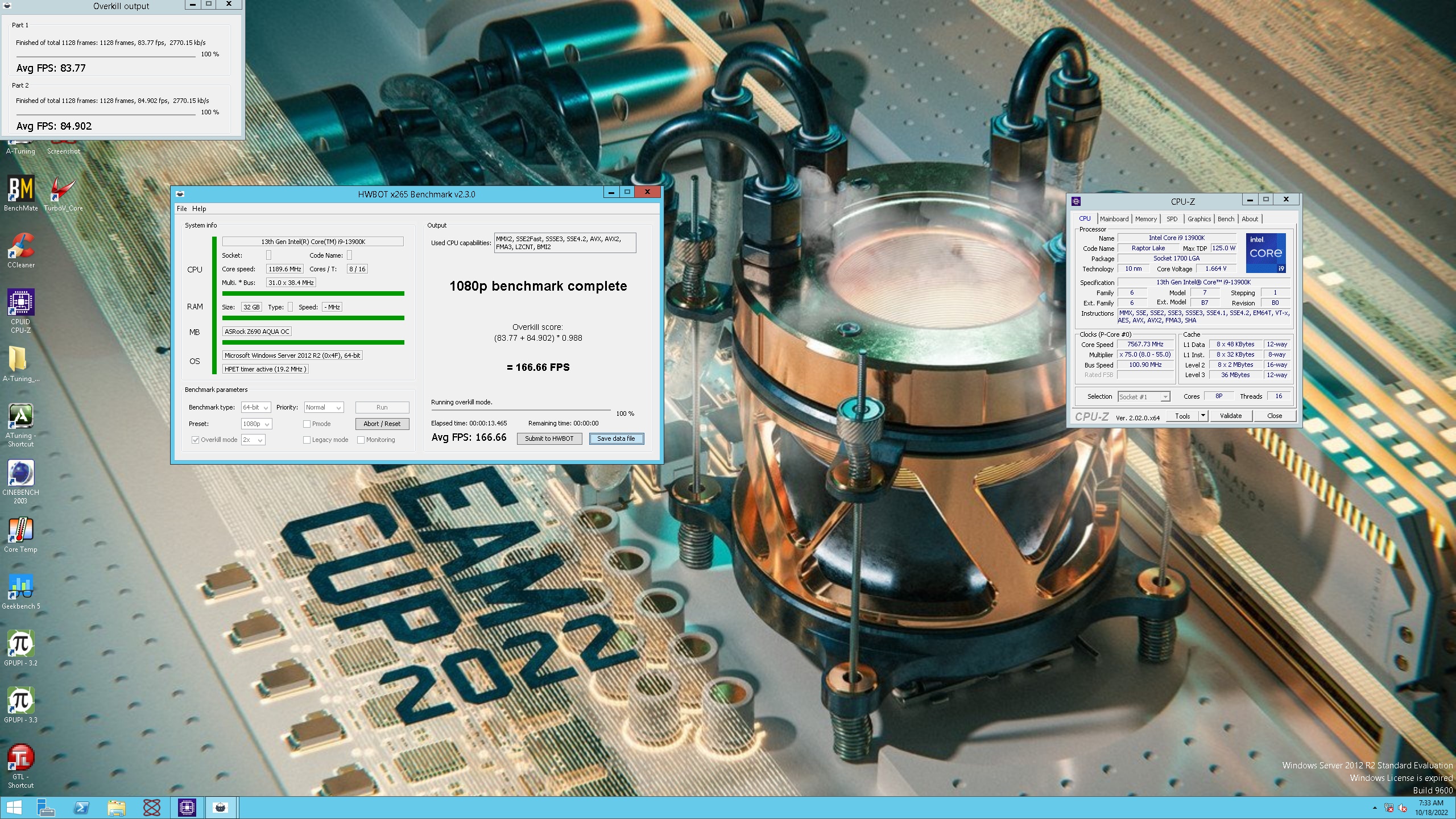Screen dimensions: 1456x819
Task: Open Server Manager from the taskbar
Action: (45, 808)
